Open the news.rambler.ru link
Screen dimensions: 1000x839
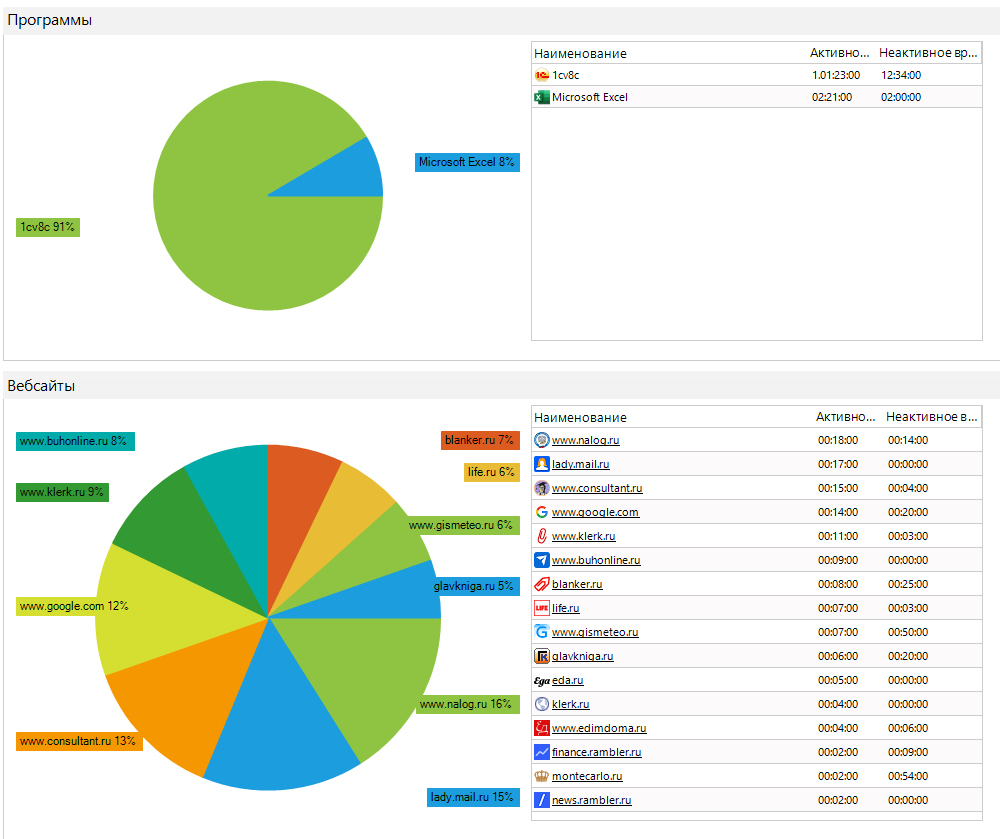[x=591, y=800]
